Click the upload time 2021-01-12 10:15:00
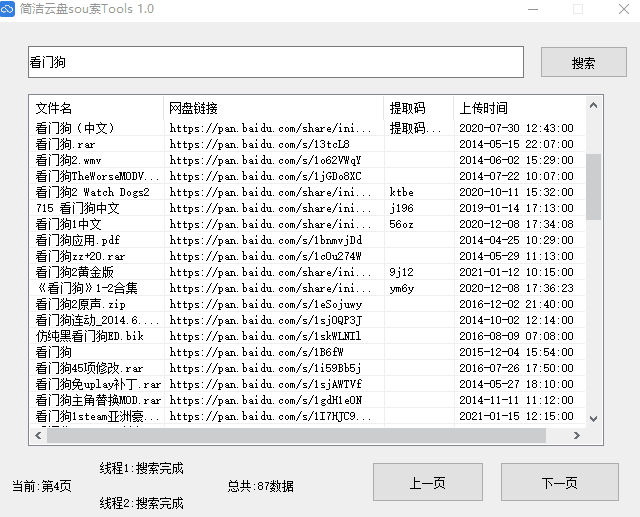 [516, 272]
